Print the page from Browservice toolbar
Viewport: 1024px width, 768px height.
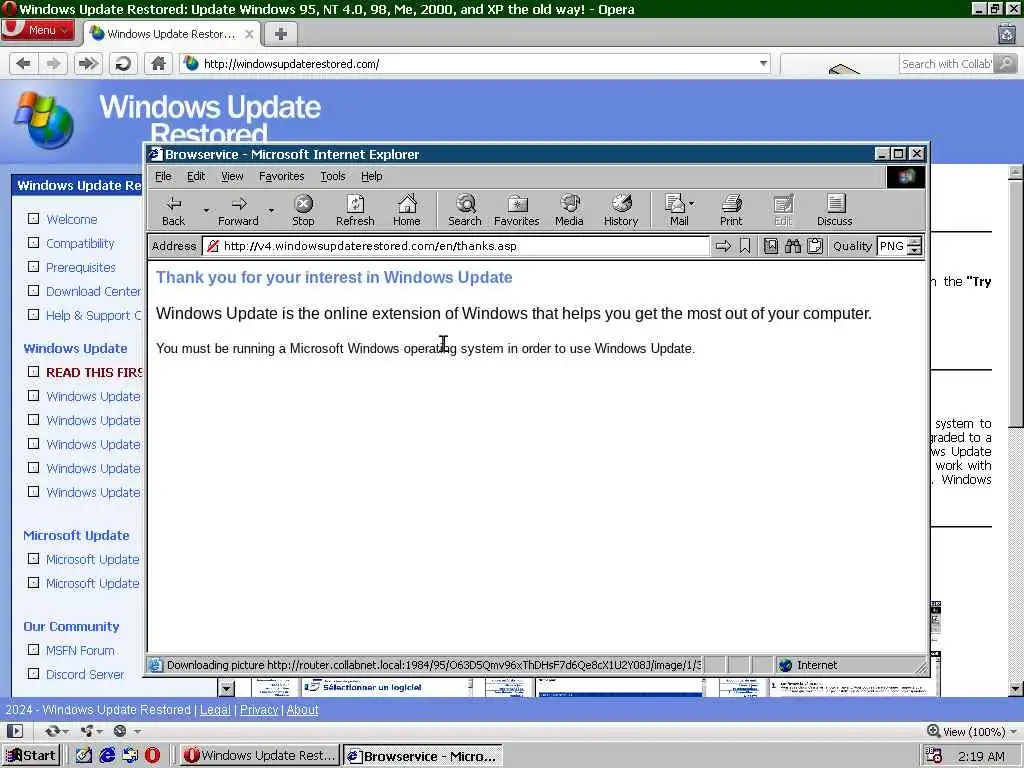pos(731,210)
